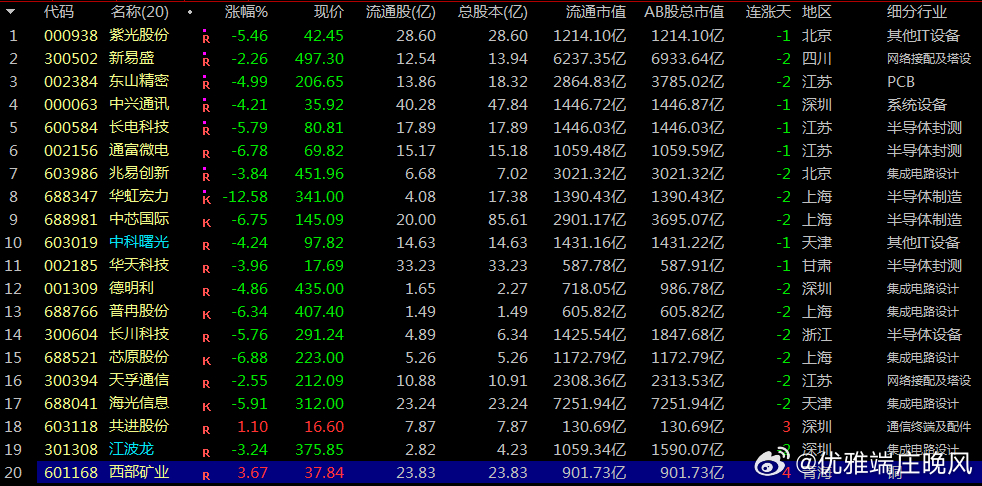Click the R marker icon for 兆易创新
This screenshot has height=486, width=982.
click(x=205, y=177)
